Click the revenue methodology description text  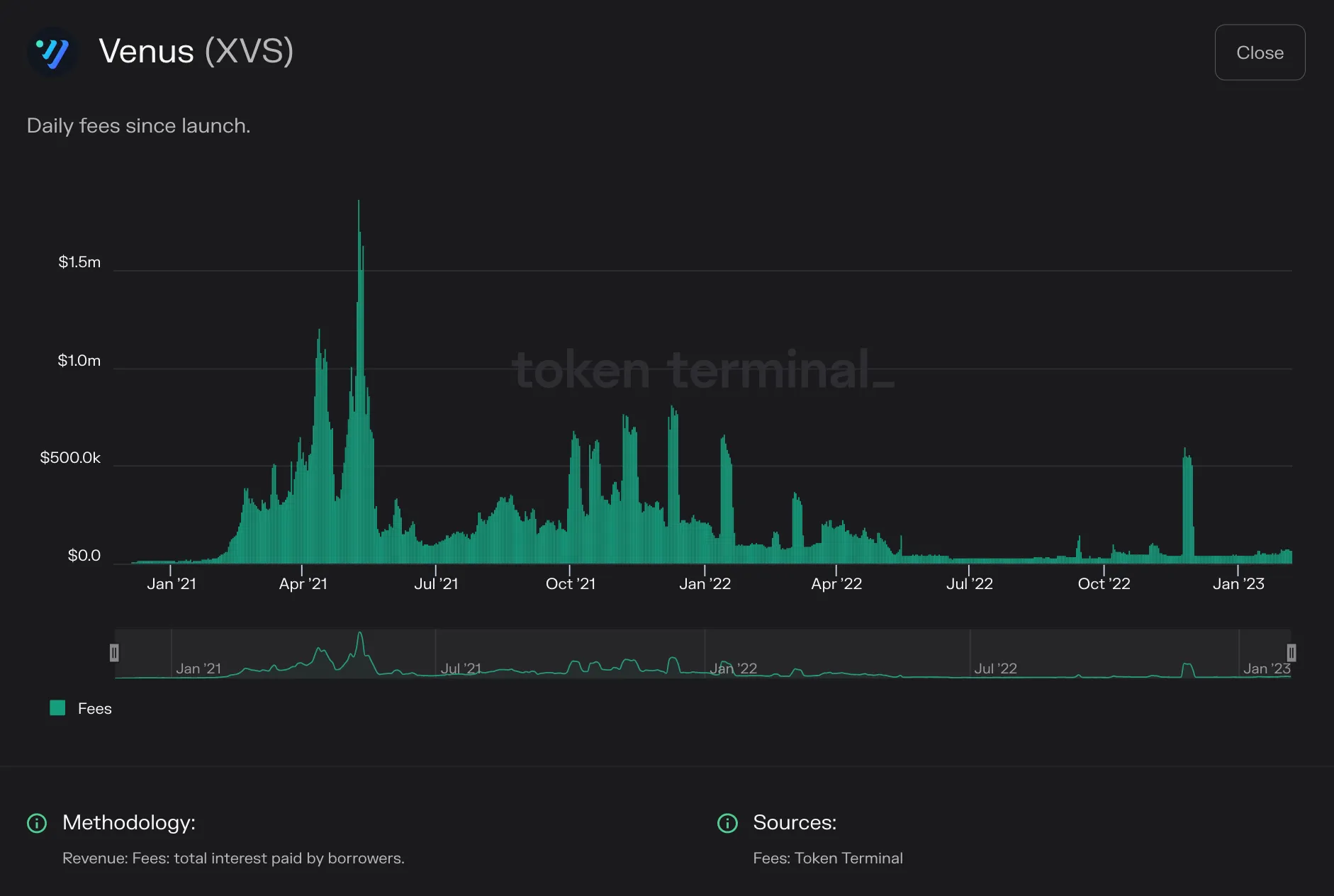pos(233,858)
